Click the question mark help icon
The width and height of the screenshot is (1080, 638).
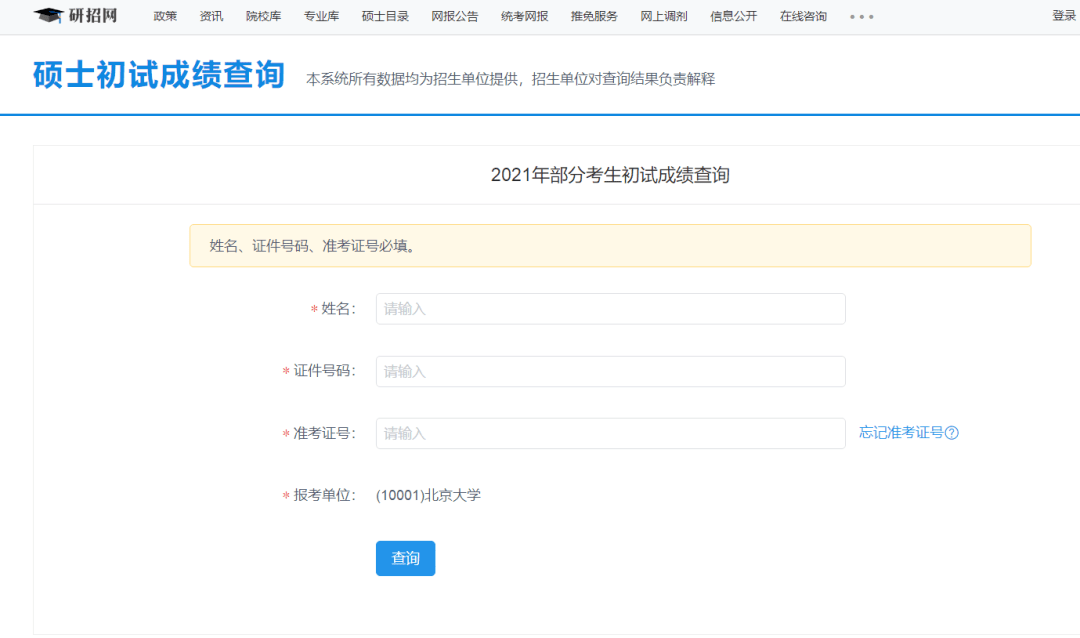(x=952, y=433)
